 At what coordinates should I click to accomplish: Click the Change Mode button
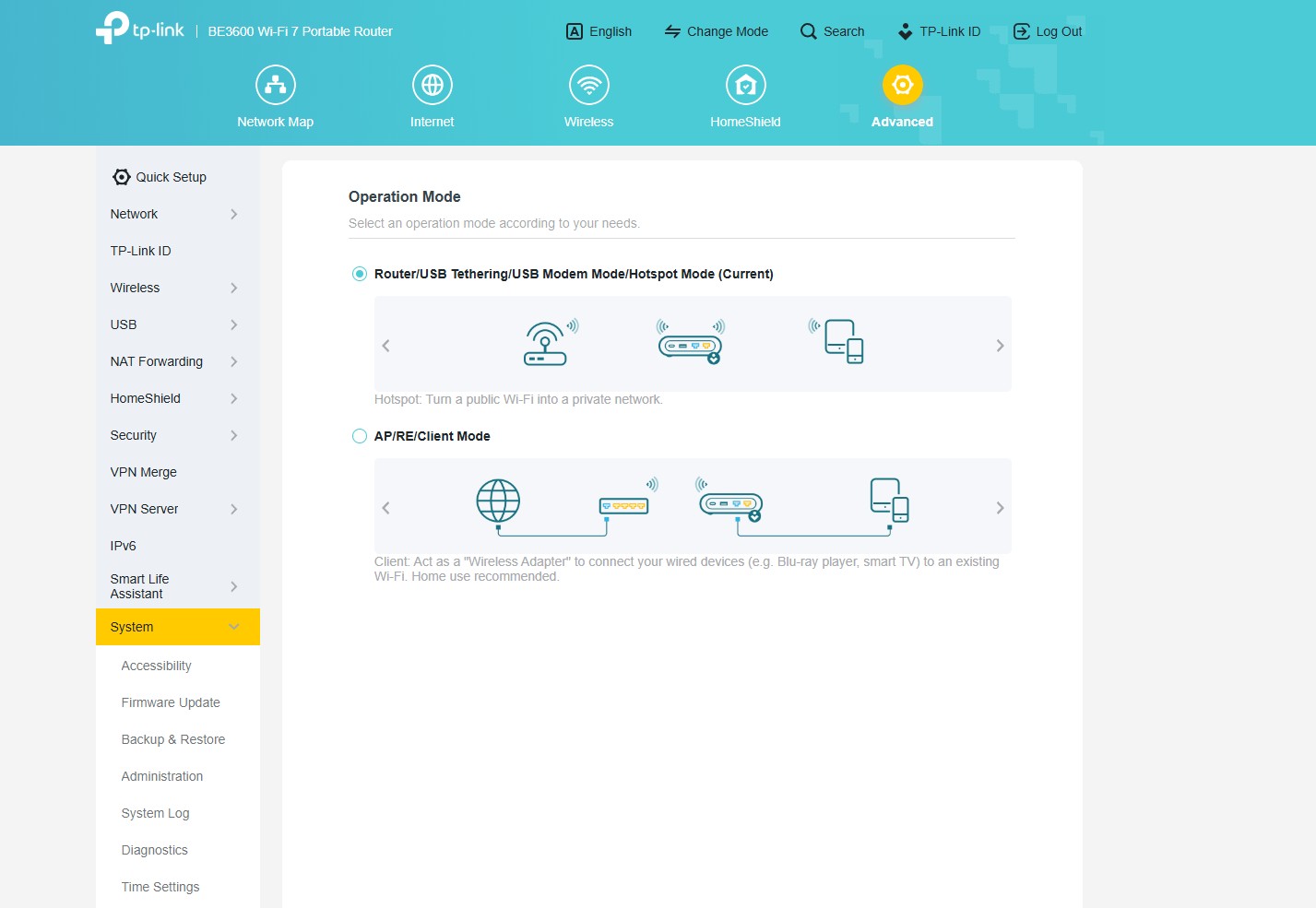coord(717,31)
